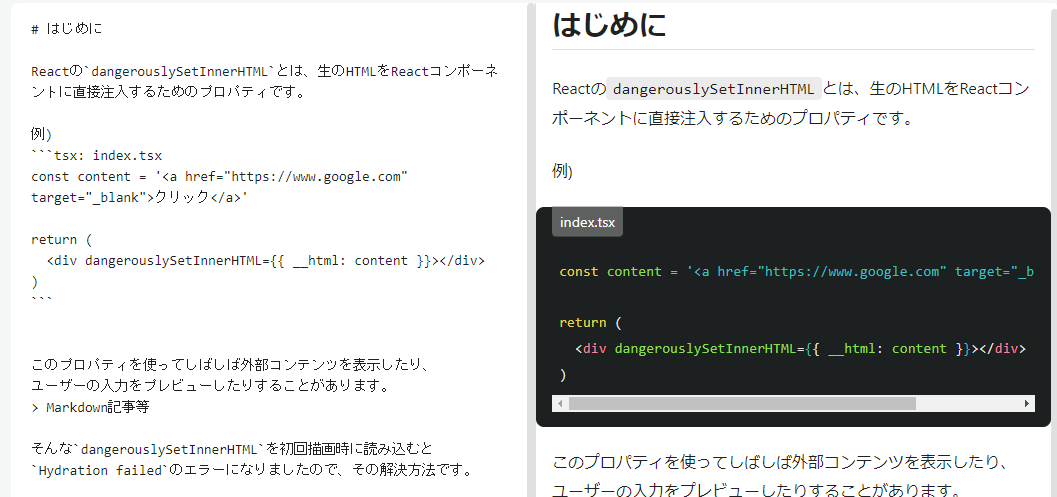Click the code block scrollbar left arrow
1057x497 pixels.
tap(560, 403)
